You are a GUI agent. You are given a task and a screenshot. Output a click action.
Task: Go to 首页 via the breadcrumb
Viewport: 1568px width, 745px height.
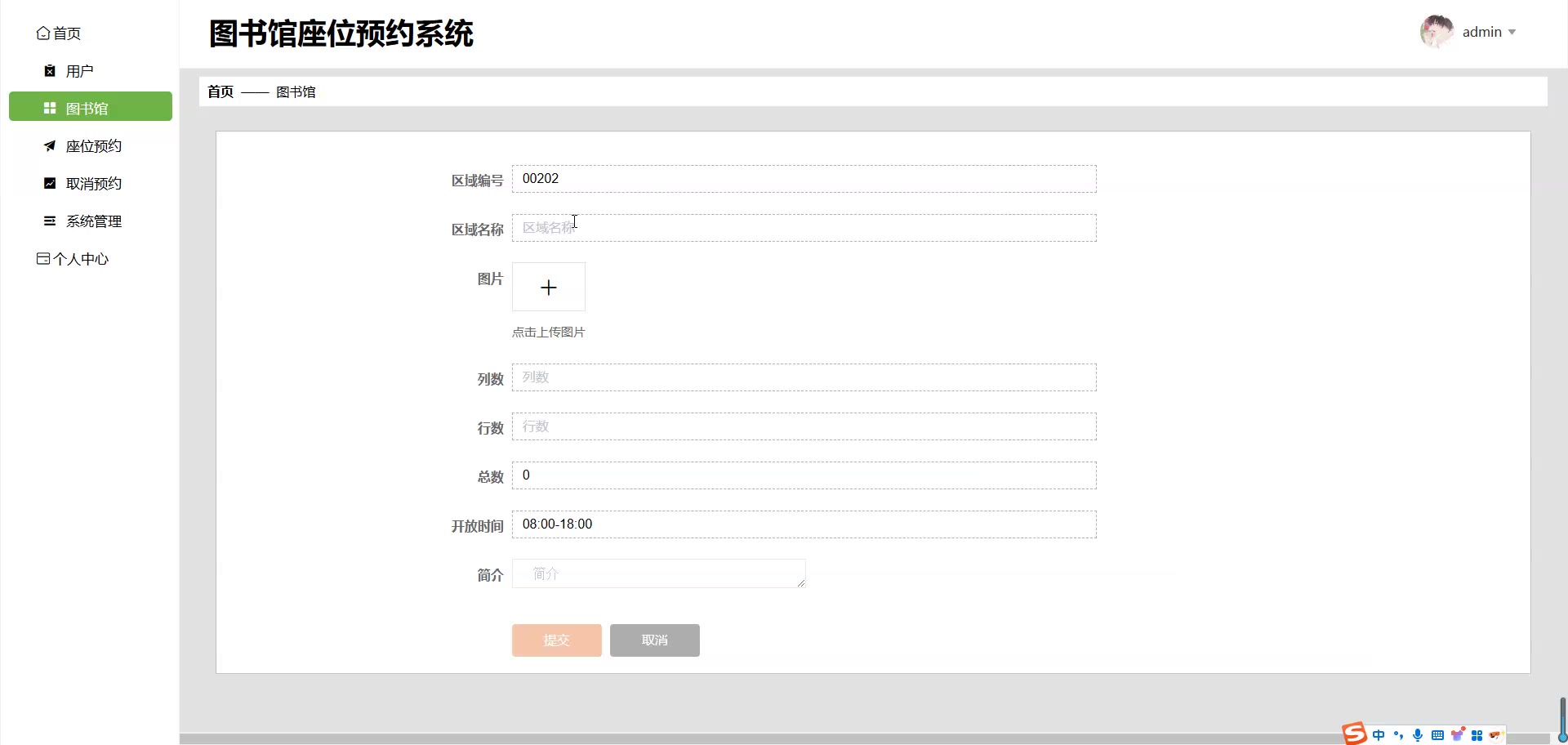pos(220,91)
